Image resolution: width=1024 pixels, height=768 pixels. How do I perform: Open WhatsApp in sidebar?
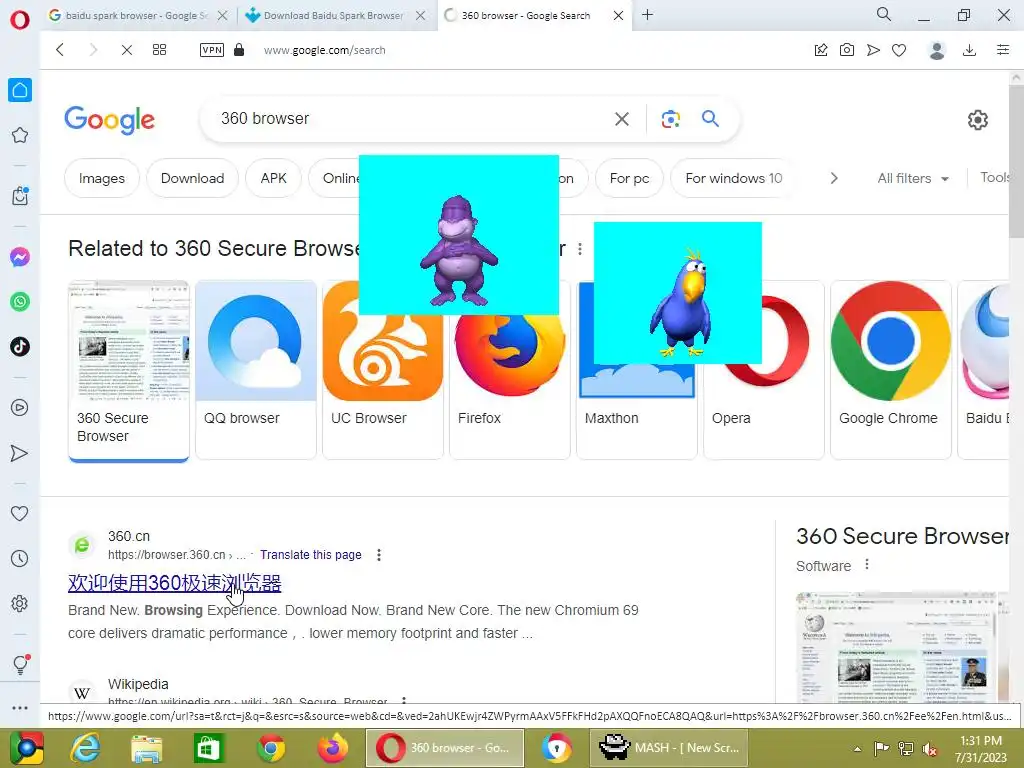[x=20, y=302]
